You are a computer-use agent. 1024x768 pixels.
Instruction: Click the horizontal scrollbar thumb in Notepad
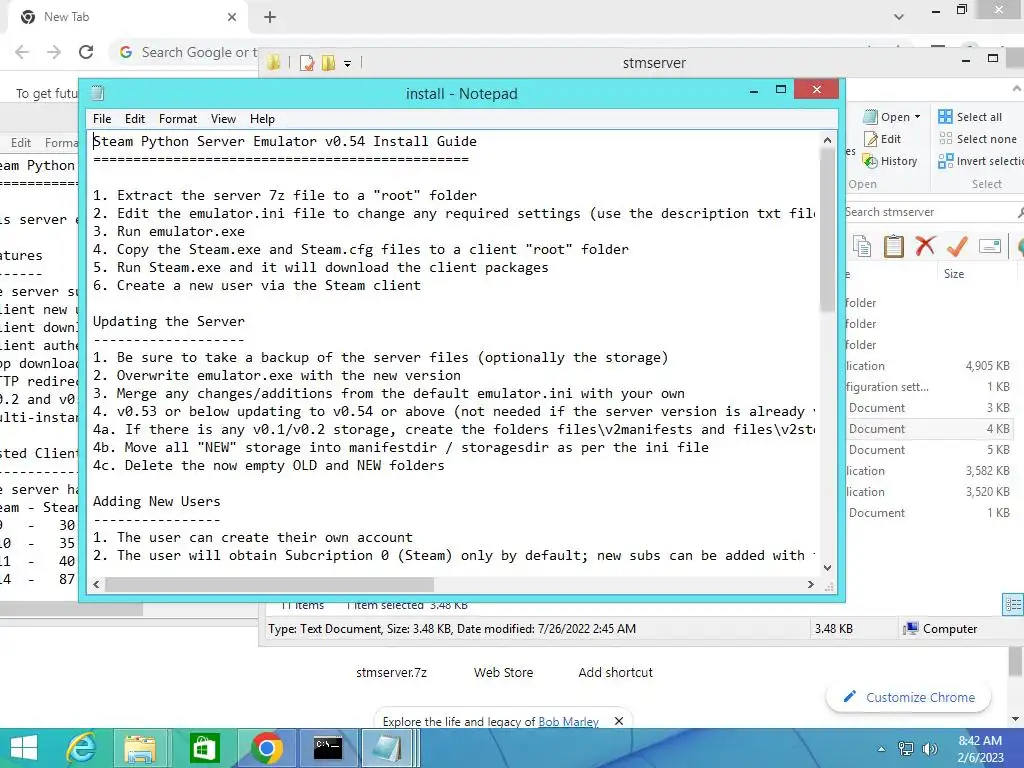(x=269, y=584)
